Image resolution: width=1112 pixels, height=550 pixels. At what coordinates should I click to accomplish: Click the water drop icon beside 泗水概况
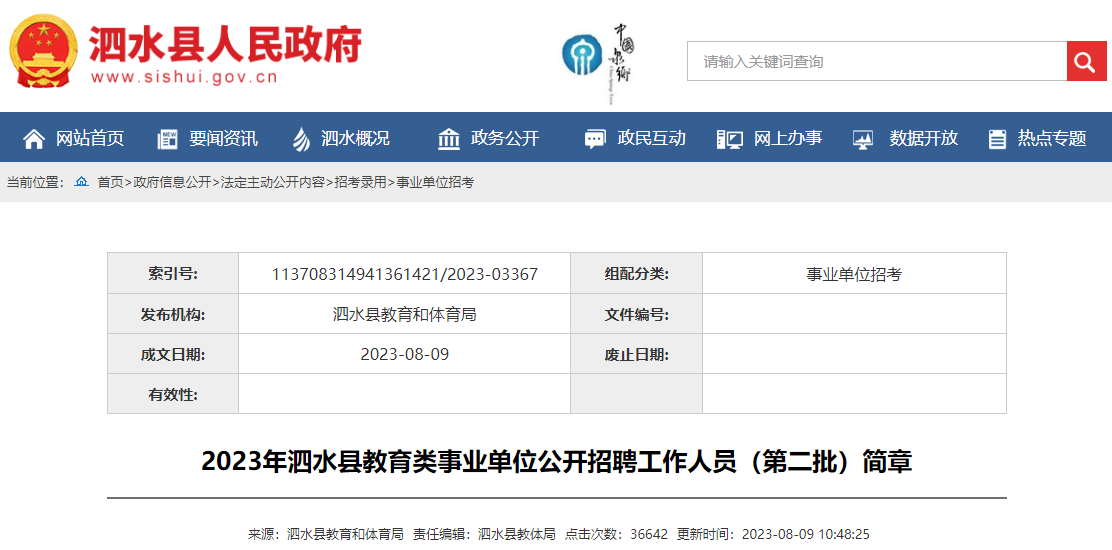tap(301, 139)
